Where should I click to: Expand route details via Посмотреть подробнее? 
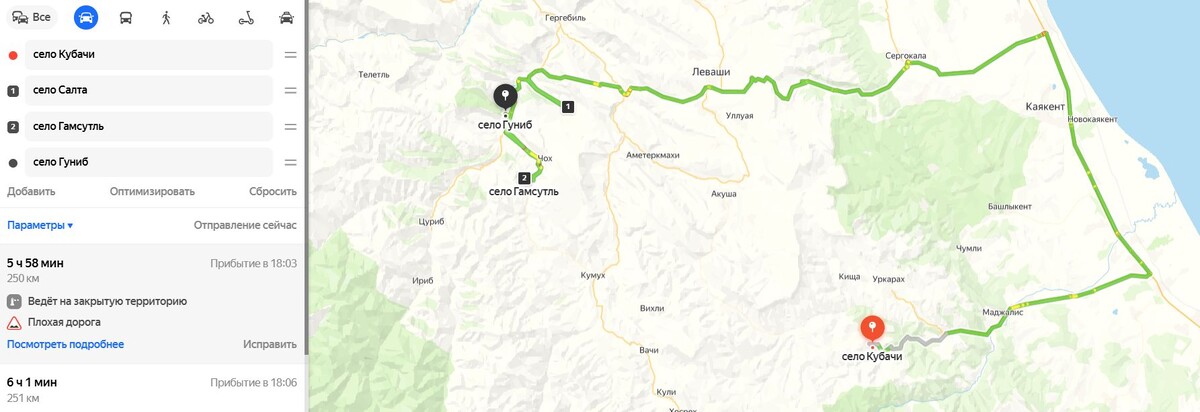[x=65, y=344]
